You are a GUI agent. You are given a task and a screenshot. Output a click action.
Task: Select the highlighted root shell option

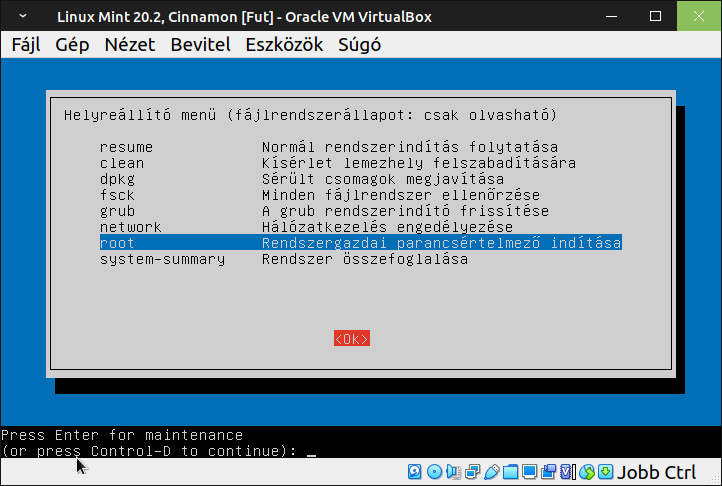(x=361, y=243)
